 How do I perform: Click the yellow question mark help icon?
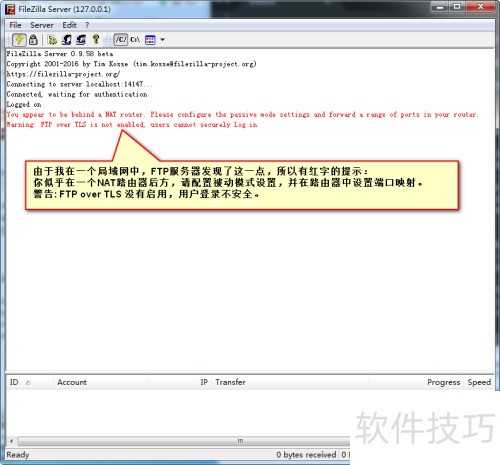coord(96,40)
